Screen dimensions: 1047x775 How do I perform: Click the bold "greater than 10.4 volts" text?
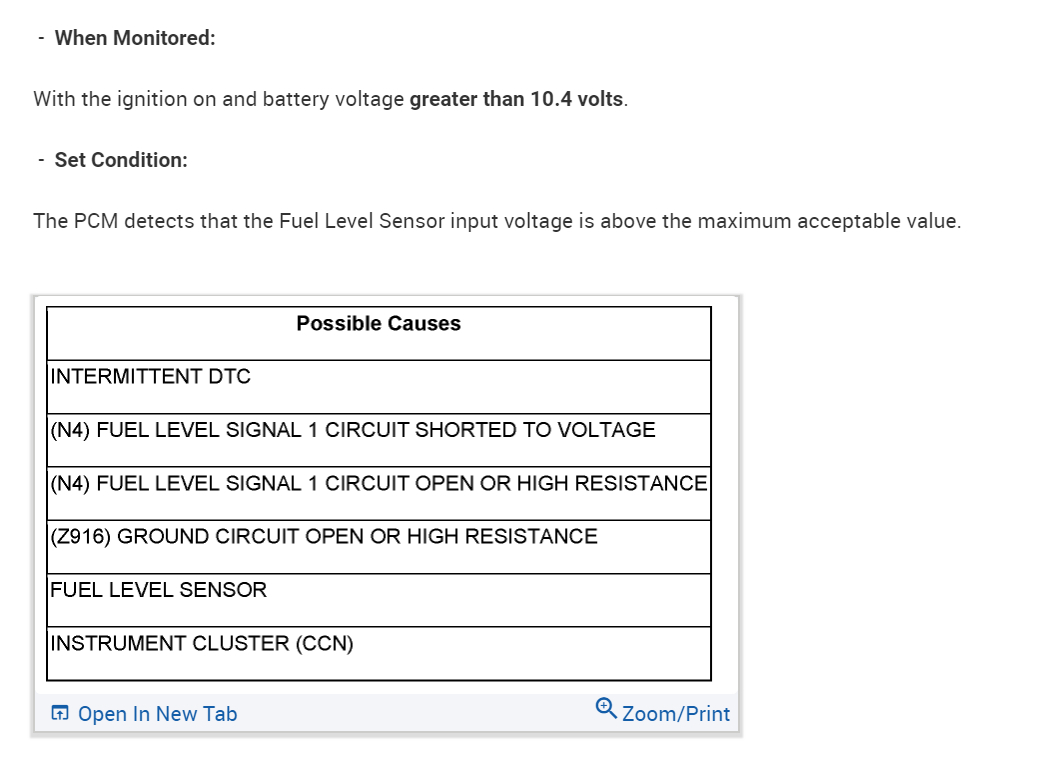[516, 100]
